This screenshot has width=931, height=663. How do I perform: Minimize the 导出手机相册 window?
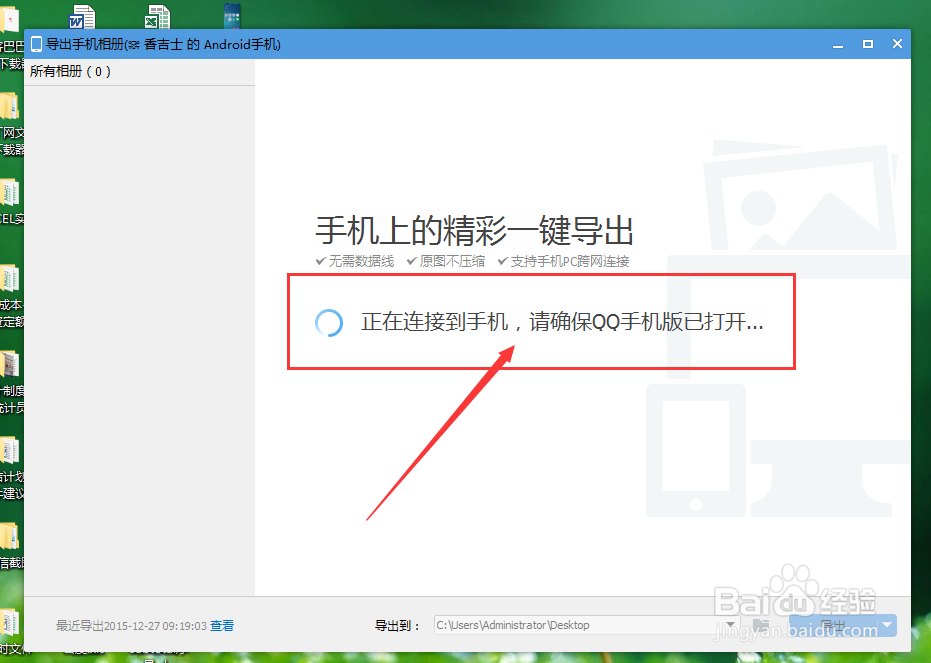coord(838,45)
